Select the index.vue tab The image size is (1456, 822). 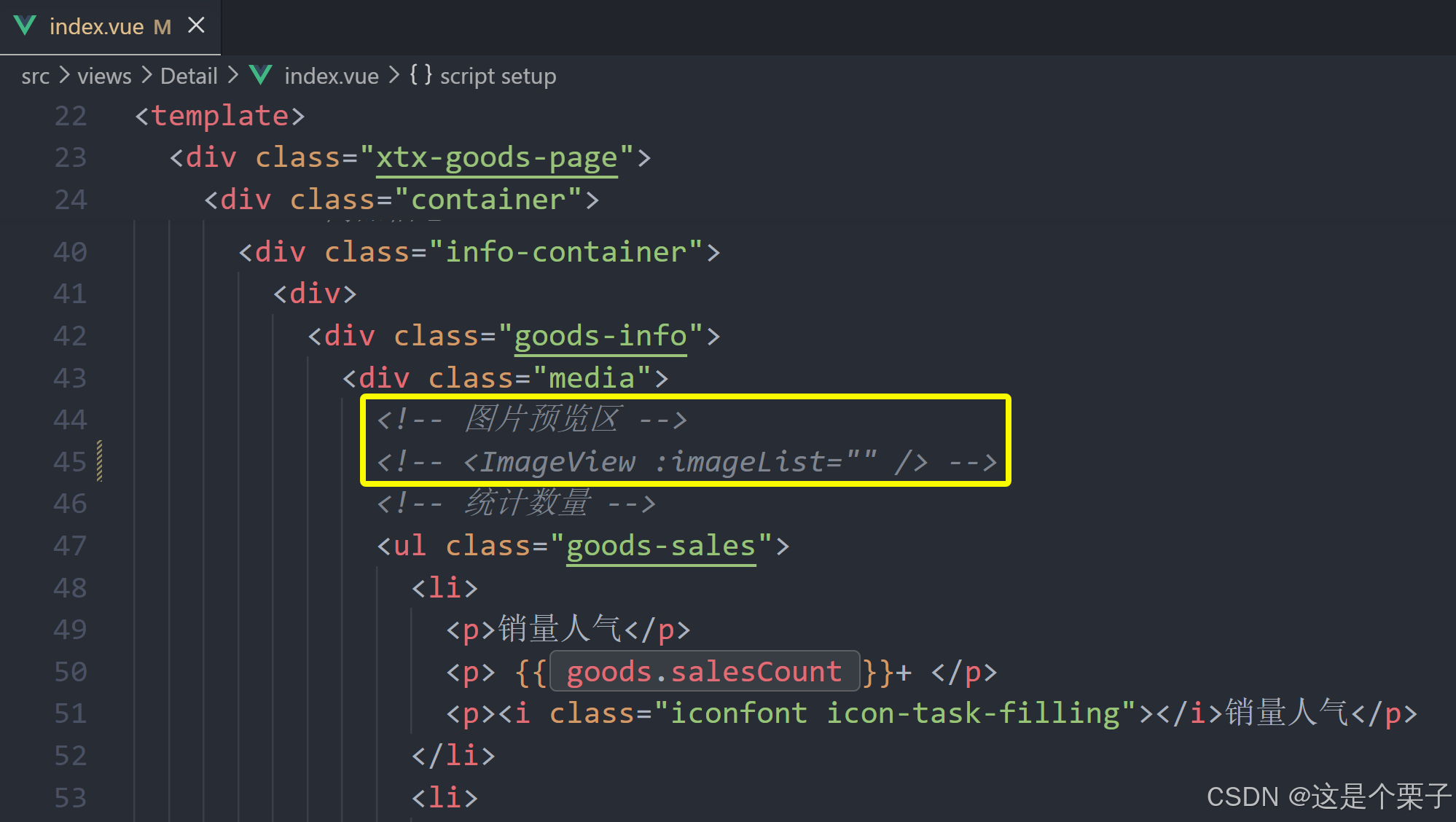[96, 27]
